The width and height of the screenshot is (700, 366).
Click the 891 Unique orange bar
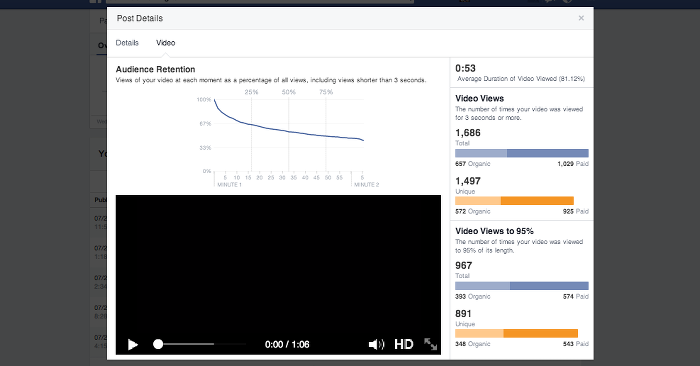pyautogui.click(x=517, y=333)
